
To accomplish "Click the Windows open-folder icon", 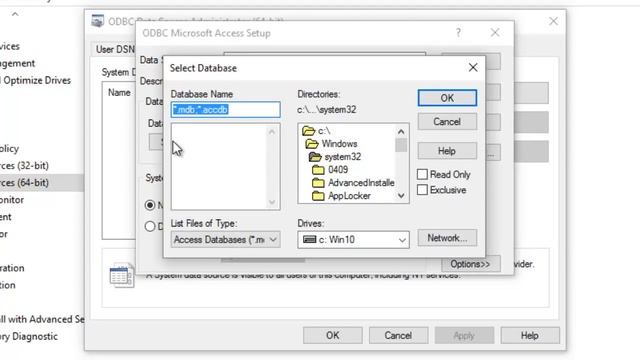I will pos(312,144).
